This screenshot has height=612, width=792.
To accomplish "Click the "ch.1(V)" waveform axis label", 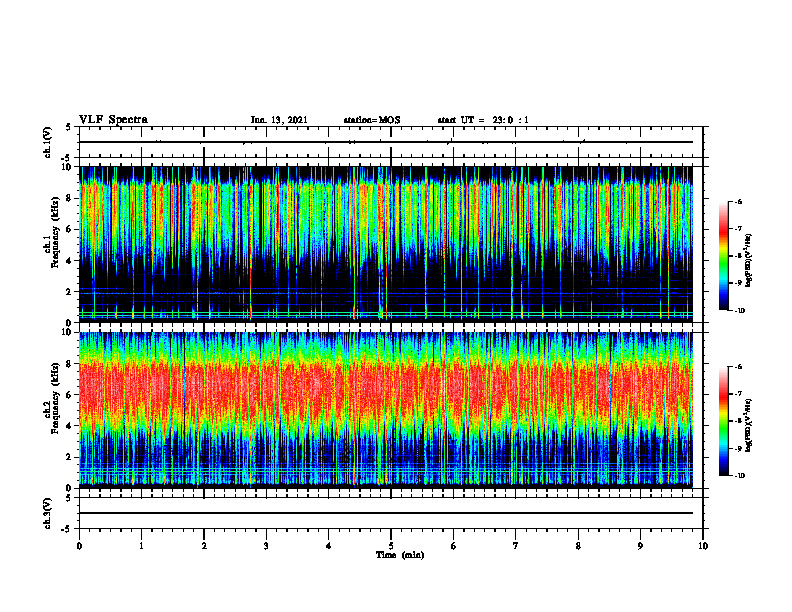I will [x=48, y=142].
